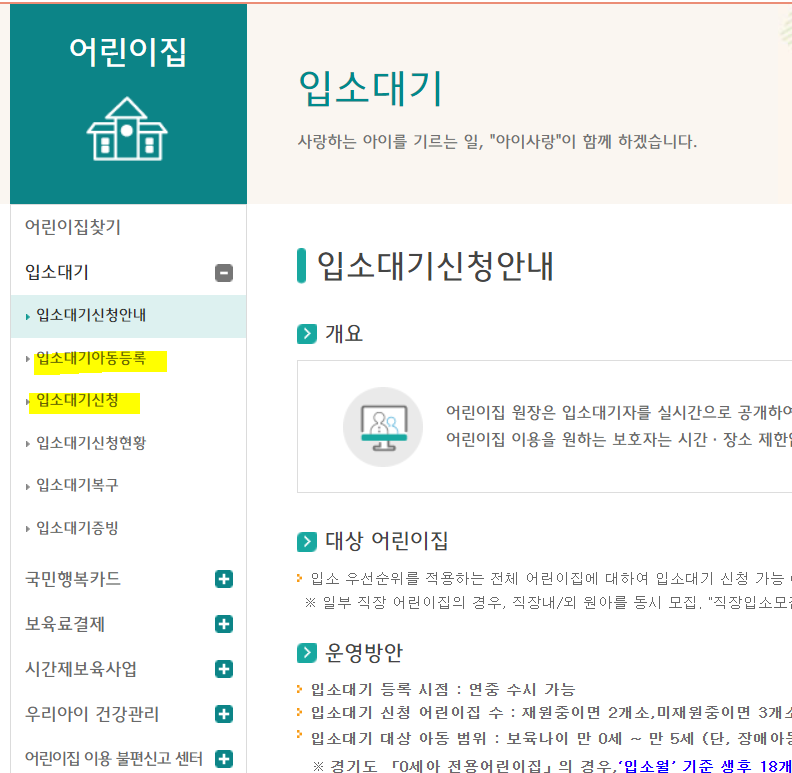This screenshot has height=773, width=792.
Task: Click the arrow icon beside 대상 어린이집
Action: pos(307,542)
